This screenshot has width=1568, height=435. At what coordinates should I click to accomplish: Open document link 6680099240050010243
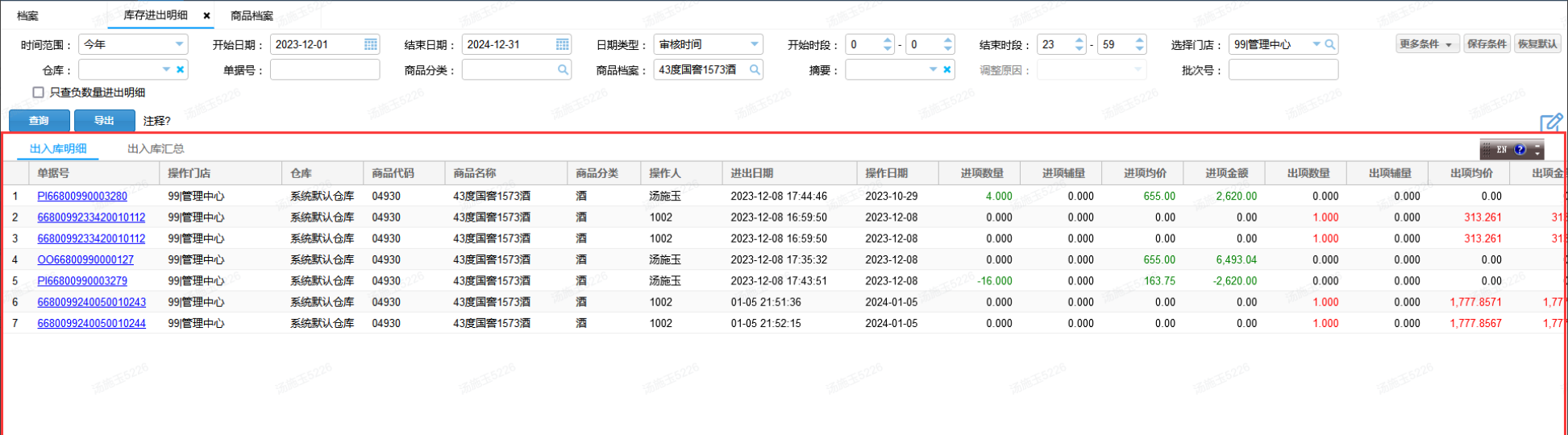[x=91, y=302]
